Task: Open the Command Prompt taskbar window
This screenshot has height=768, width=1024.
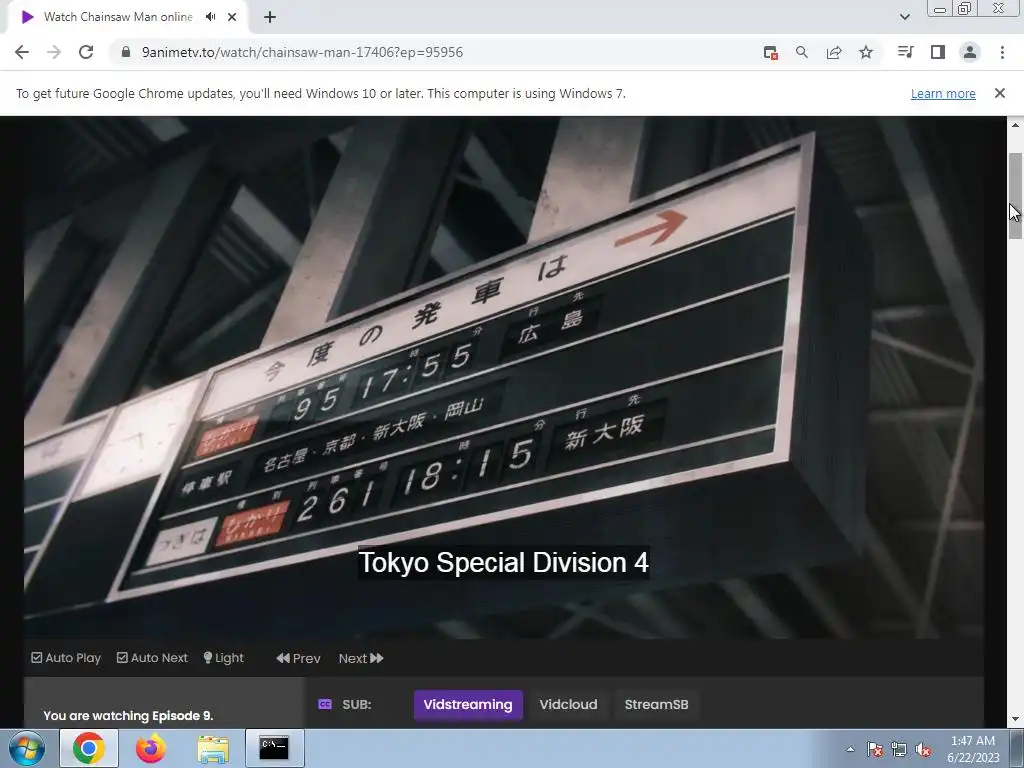Action: 274,748
